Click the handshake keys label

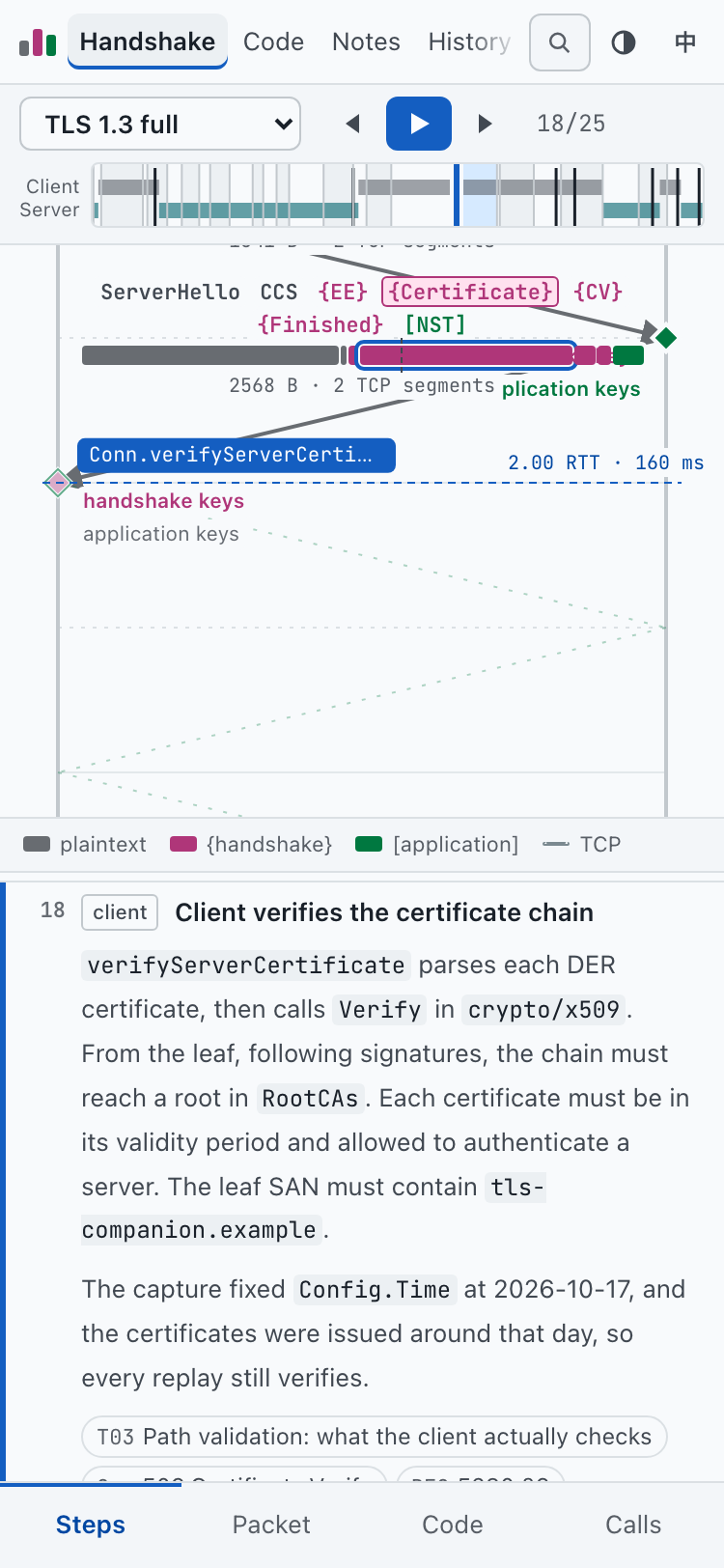tap(163, 501)
